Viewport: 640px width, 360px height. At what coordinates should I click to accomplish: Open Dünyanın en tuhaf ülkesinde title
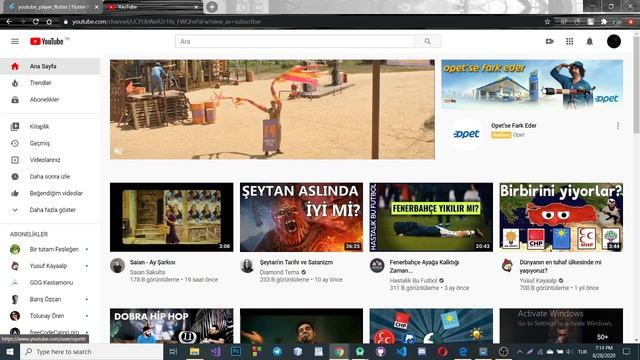click(560, 267)
